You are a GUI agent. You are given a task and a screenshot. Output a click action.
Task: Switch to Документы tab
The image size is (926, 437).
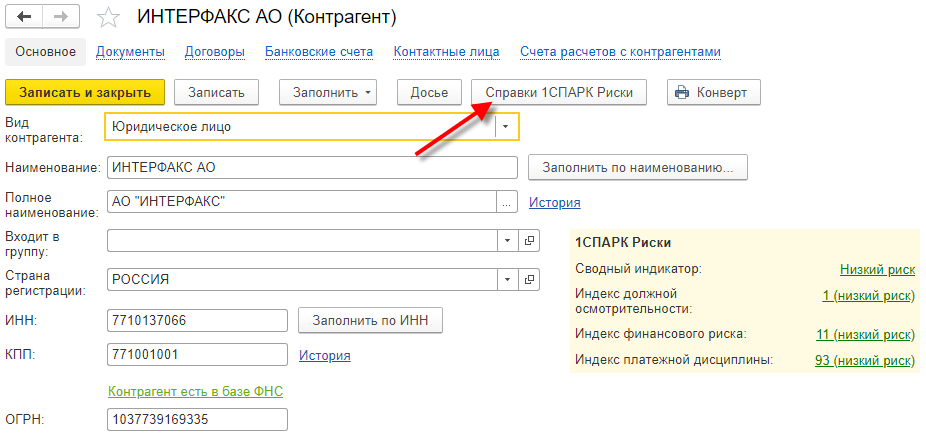(x=130, y=52)
